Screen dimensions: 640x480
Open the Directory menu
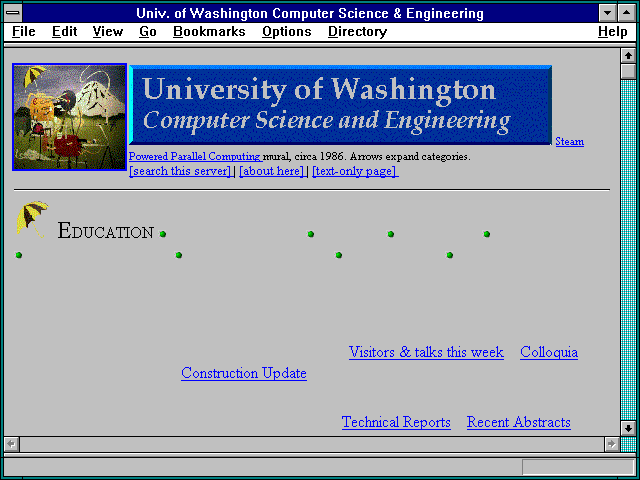coord(358,31)
